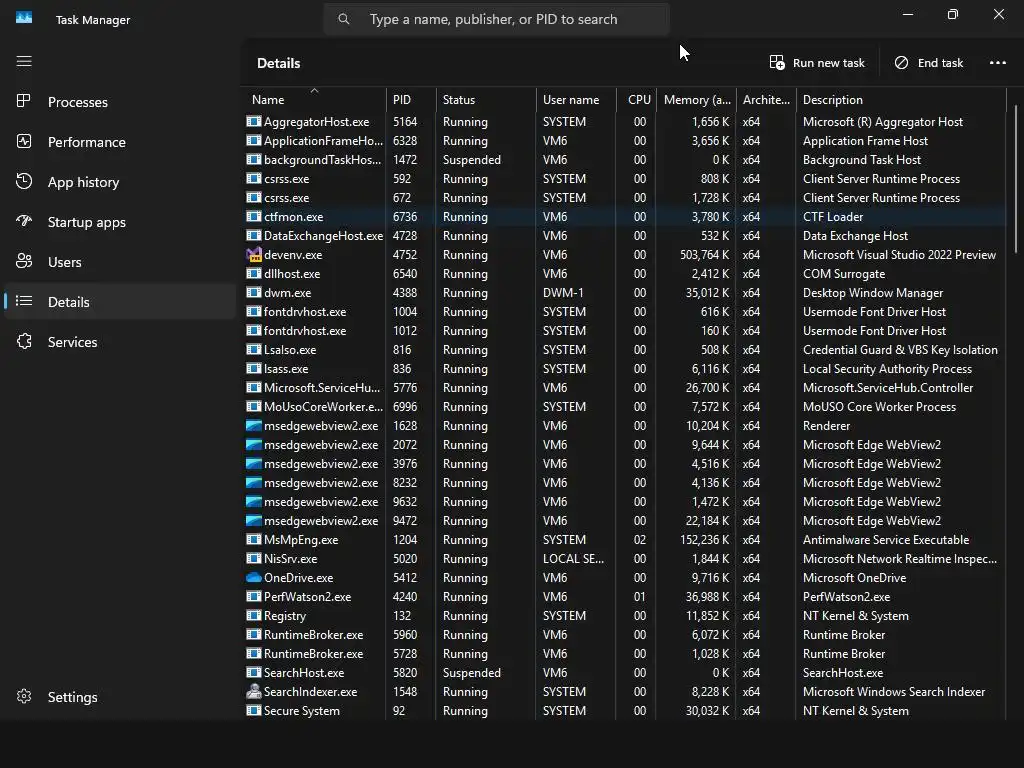Image resolution: width=1024 pixels, height=768 pixels.
Task: Go to the Services page
Action: [x=120, y=342]
